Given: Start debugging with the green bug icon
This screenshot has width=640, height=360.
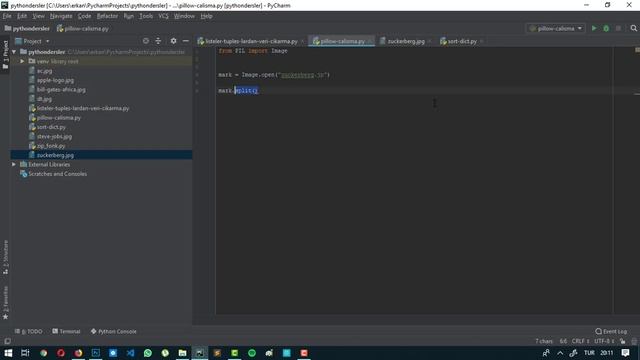Looking at the screenshot, I should click(606, 28).
